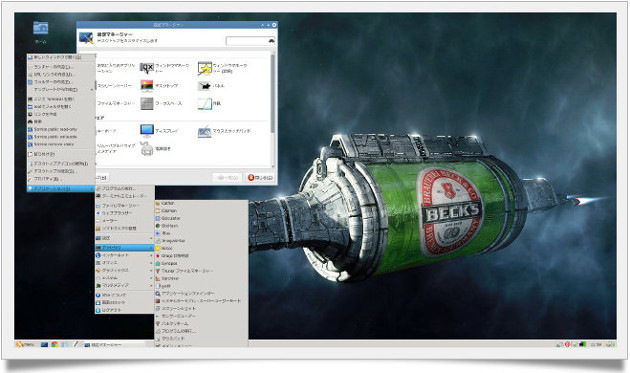The width and height of the screenshot is (630, 373).
Task: Select Xarchiver in the accessories submenu
Action: click(170, 278)
